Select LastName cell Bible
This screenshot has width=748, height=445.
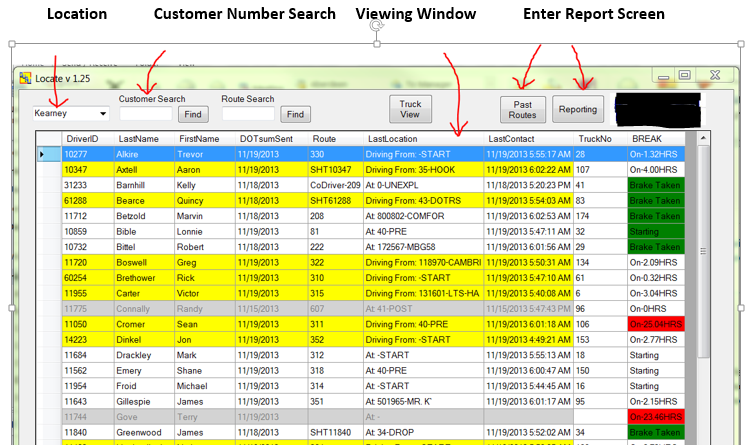click(x=145, y=232)
